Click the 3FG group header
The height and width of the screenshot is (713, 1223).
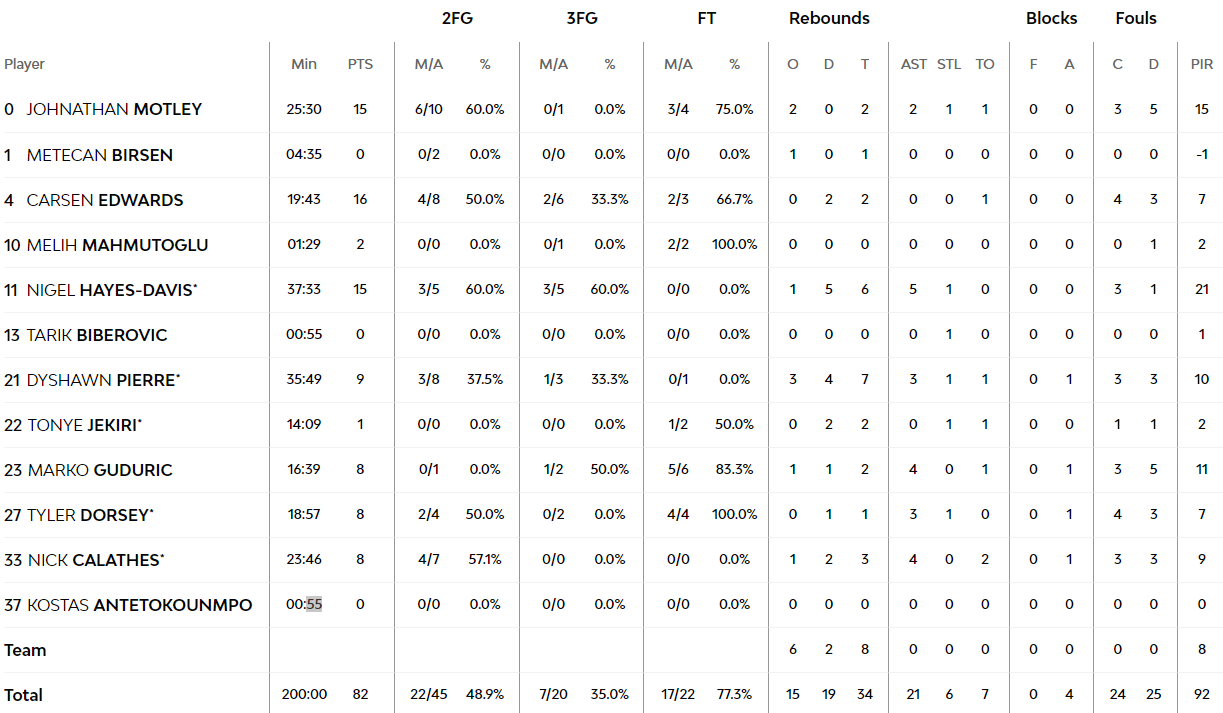(582, 18)
